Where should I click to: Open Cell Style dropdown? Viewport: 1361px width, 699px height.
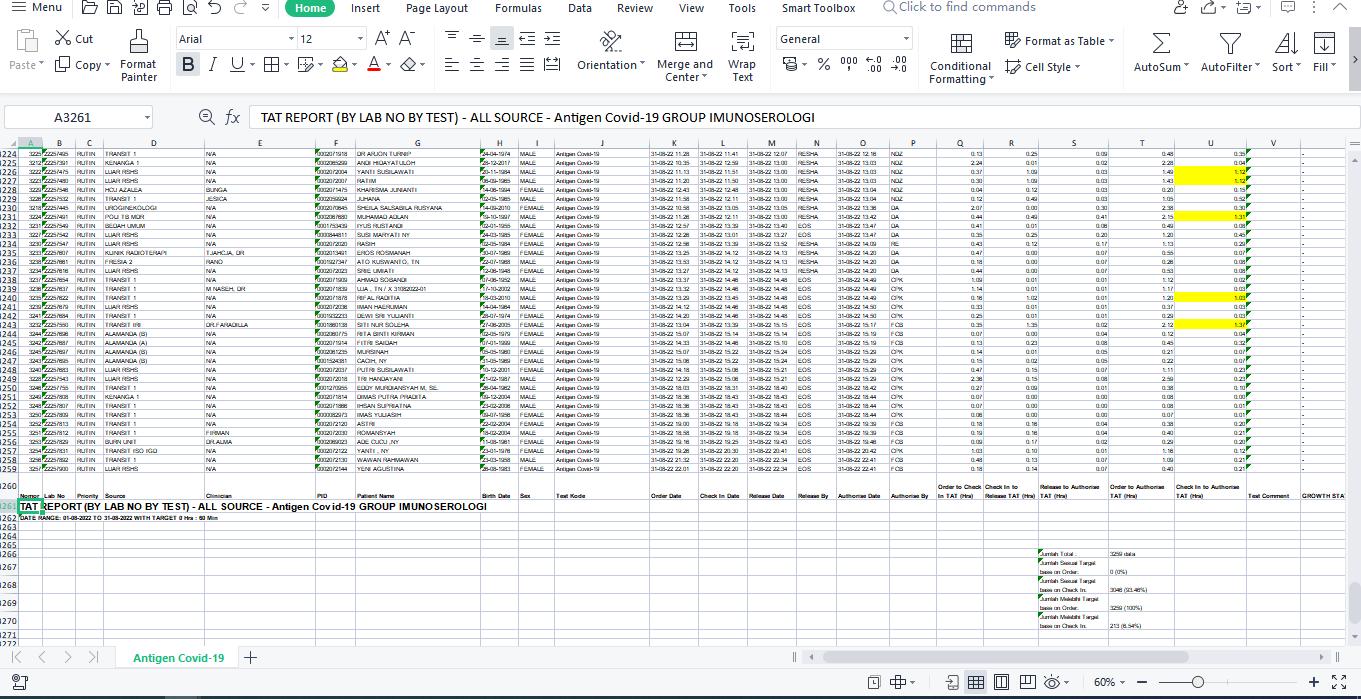(x=1042, y=67)
